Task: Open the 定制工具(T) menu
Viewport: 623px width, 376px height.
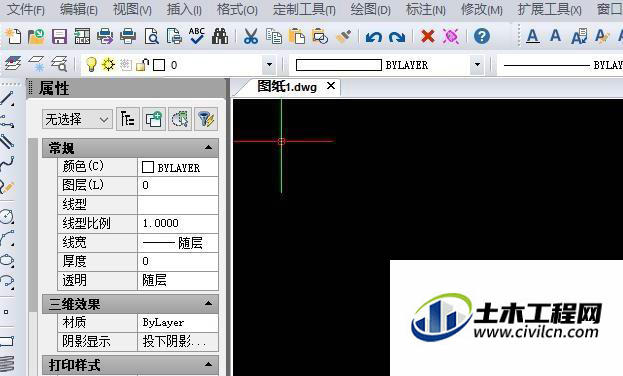Action: pyautogui.click(x=304, y=10)
